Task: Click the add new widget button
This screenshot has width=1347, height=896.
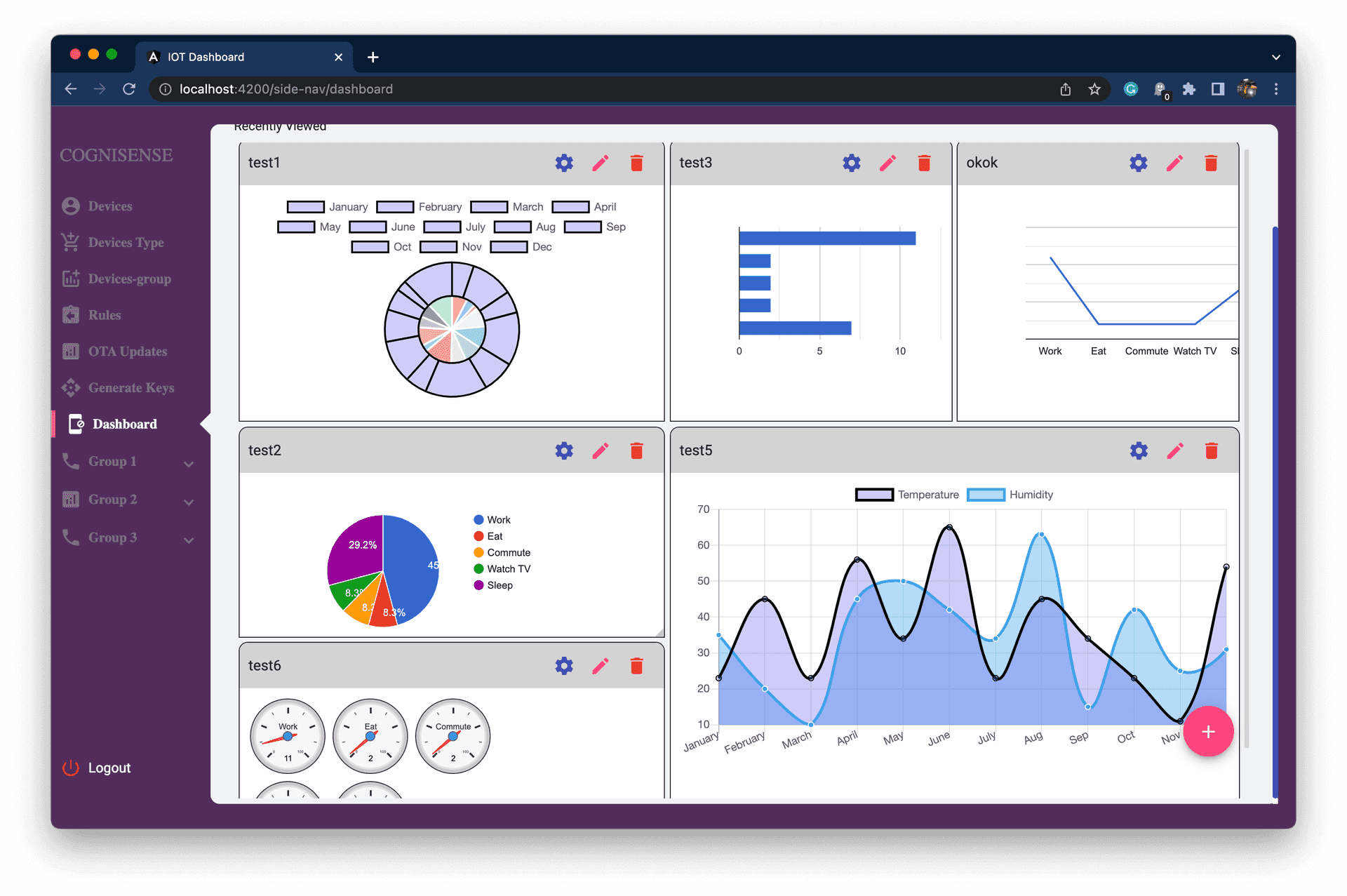Action: (1208, 730)
